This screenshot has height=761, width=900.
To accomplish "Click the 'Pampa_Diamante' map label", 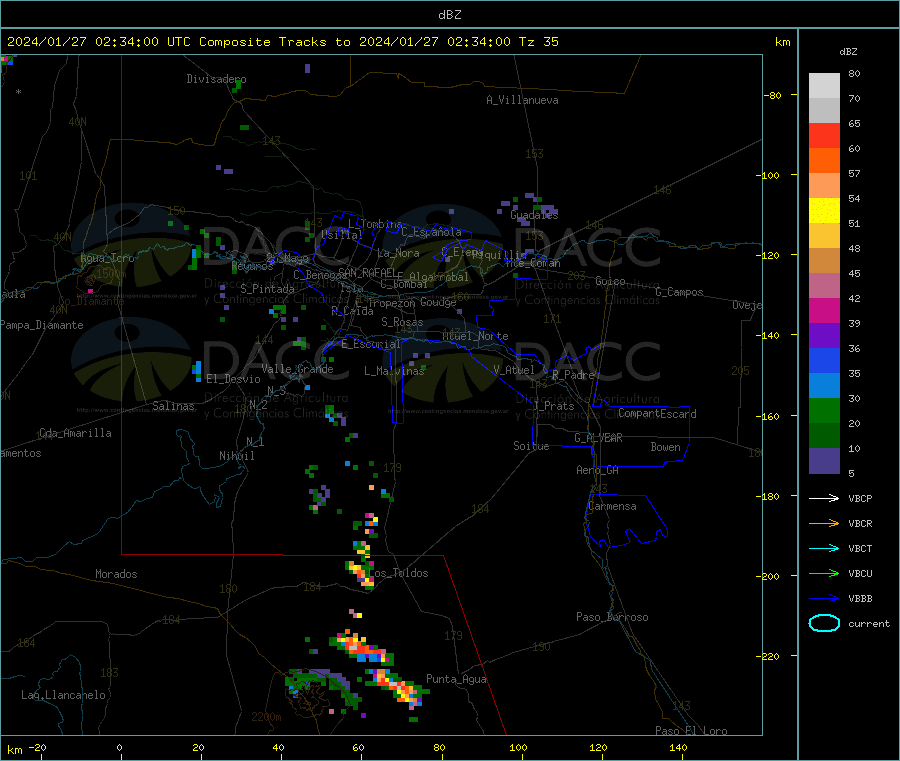I will click(x=41, y=325).
